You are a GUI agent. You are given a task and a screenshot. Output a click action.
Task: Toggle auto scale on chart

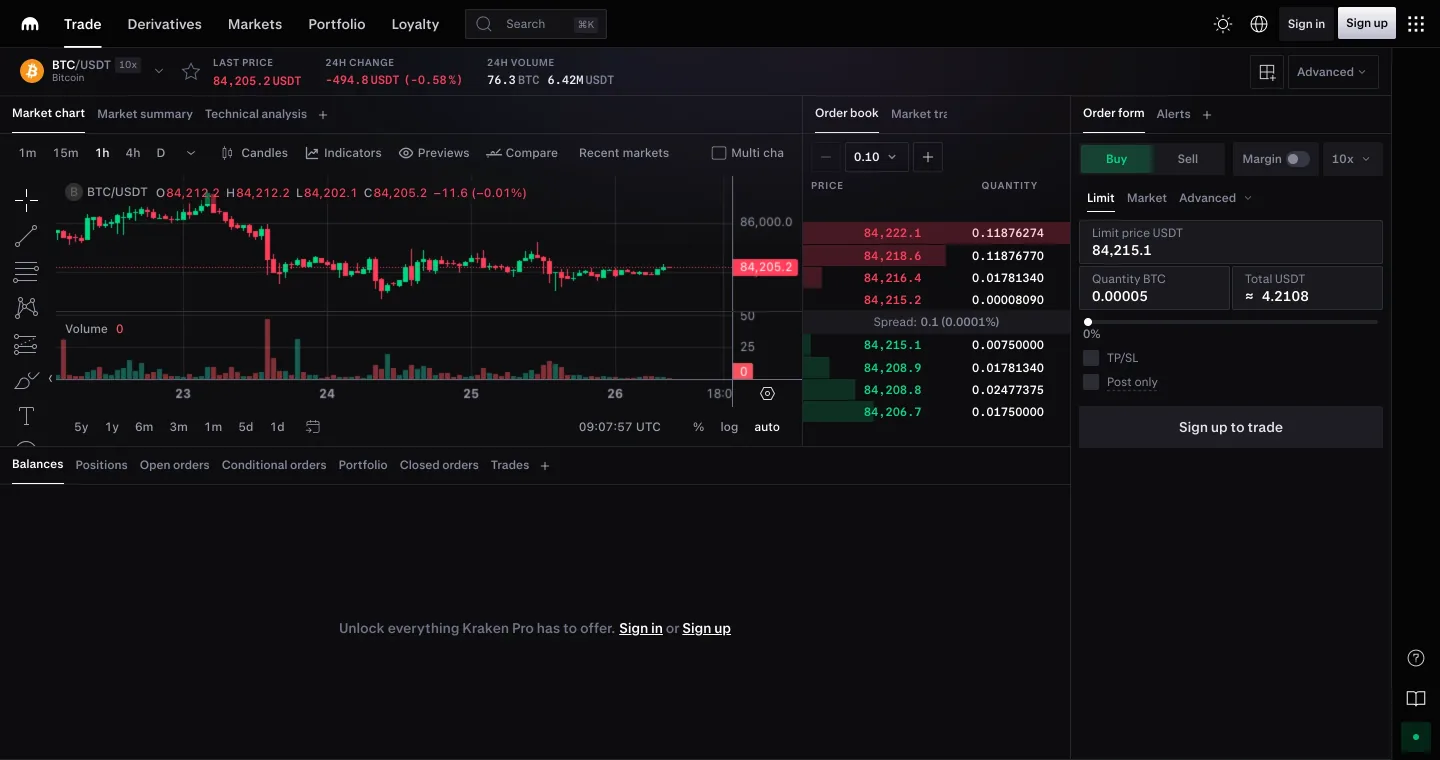767,427
